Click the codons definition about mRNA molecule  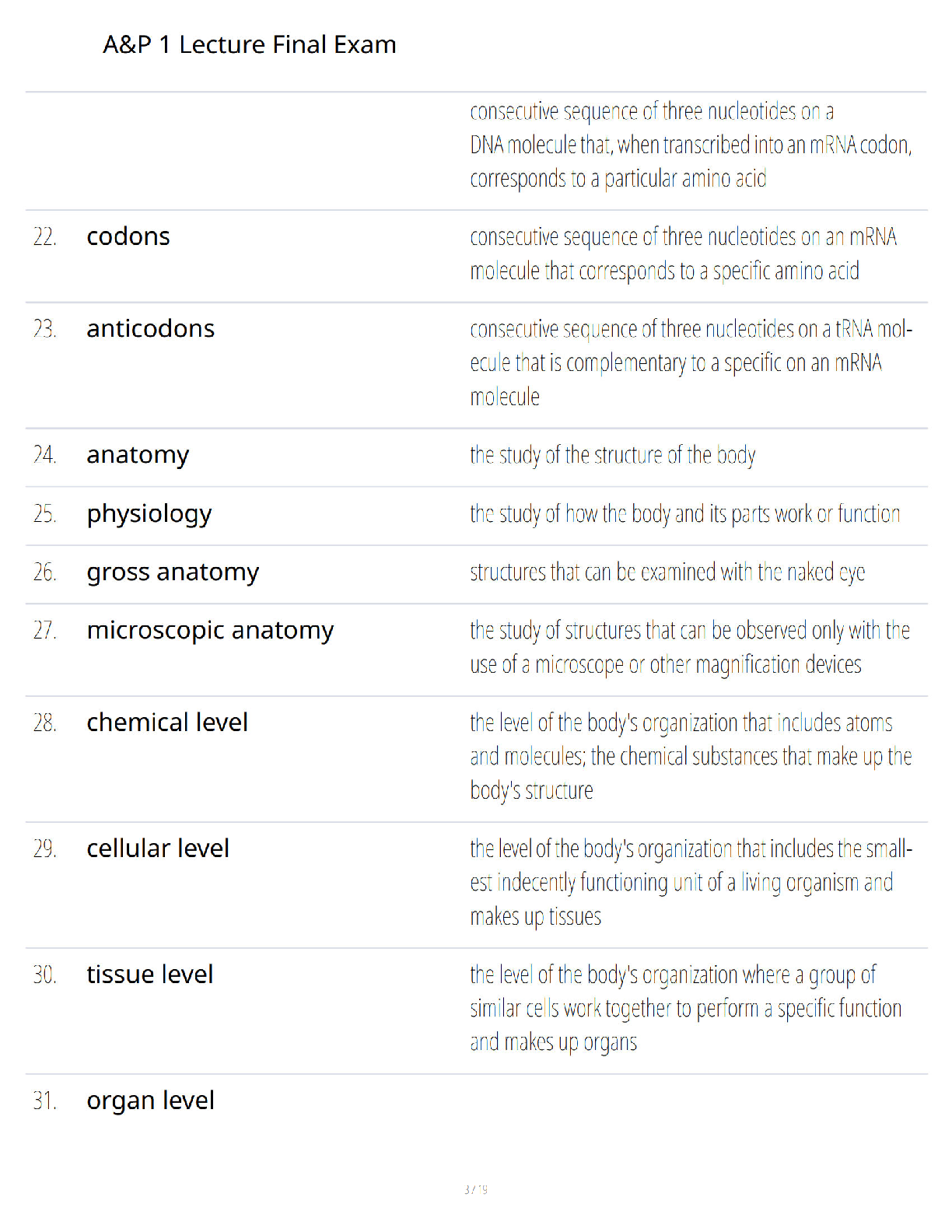pos(684,254)
